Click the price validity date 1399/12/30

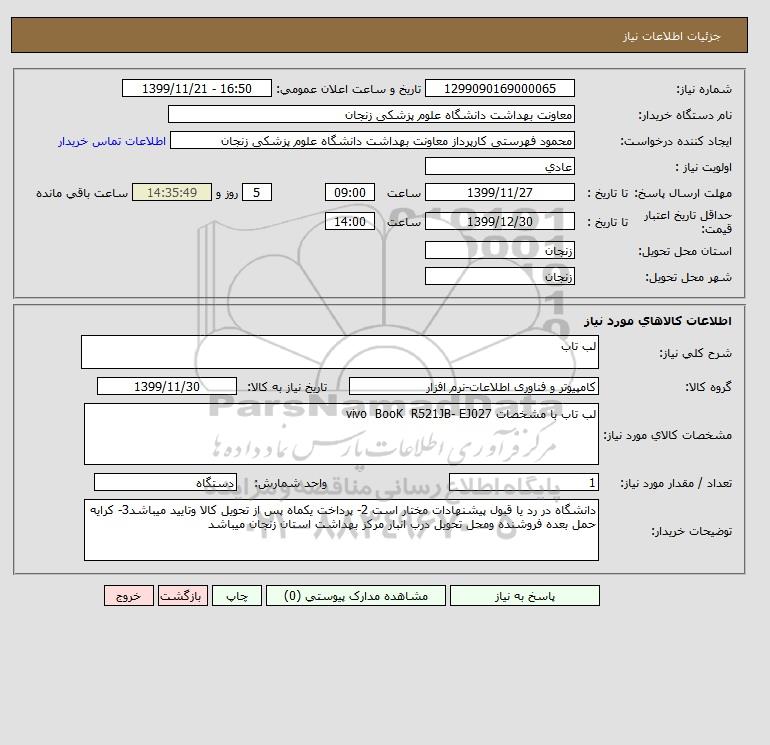[x=500, y=221]
